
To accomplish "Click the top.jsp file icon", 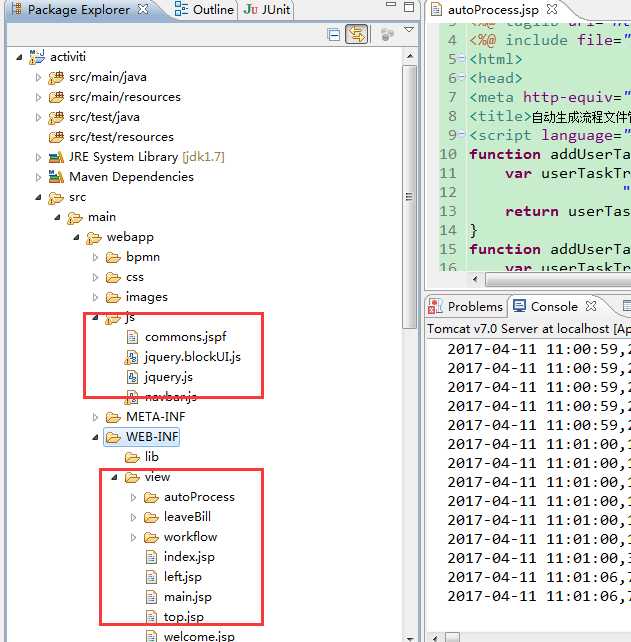I will coord(152,617).
